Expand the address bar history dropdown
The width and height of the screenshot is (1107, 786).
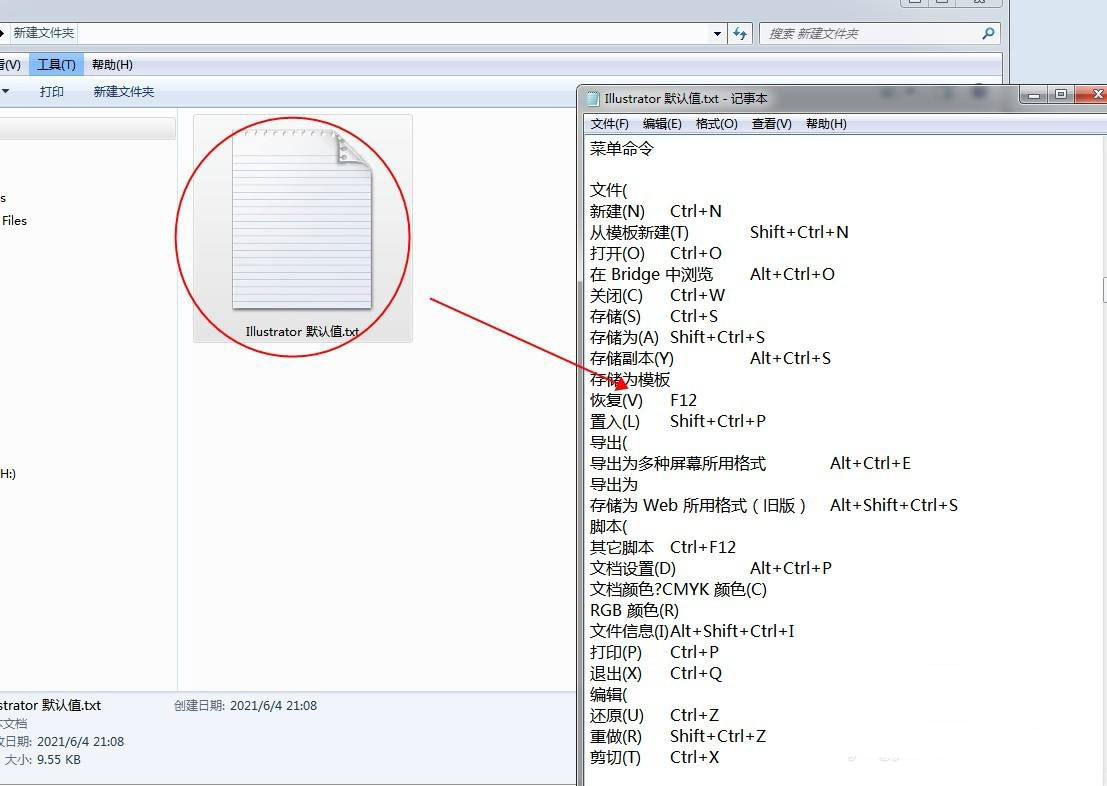point(717,33)
